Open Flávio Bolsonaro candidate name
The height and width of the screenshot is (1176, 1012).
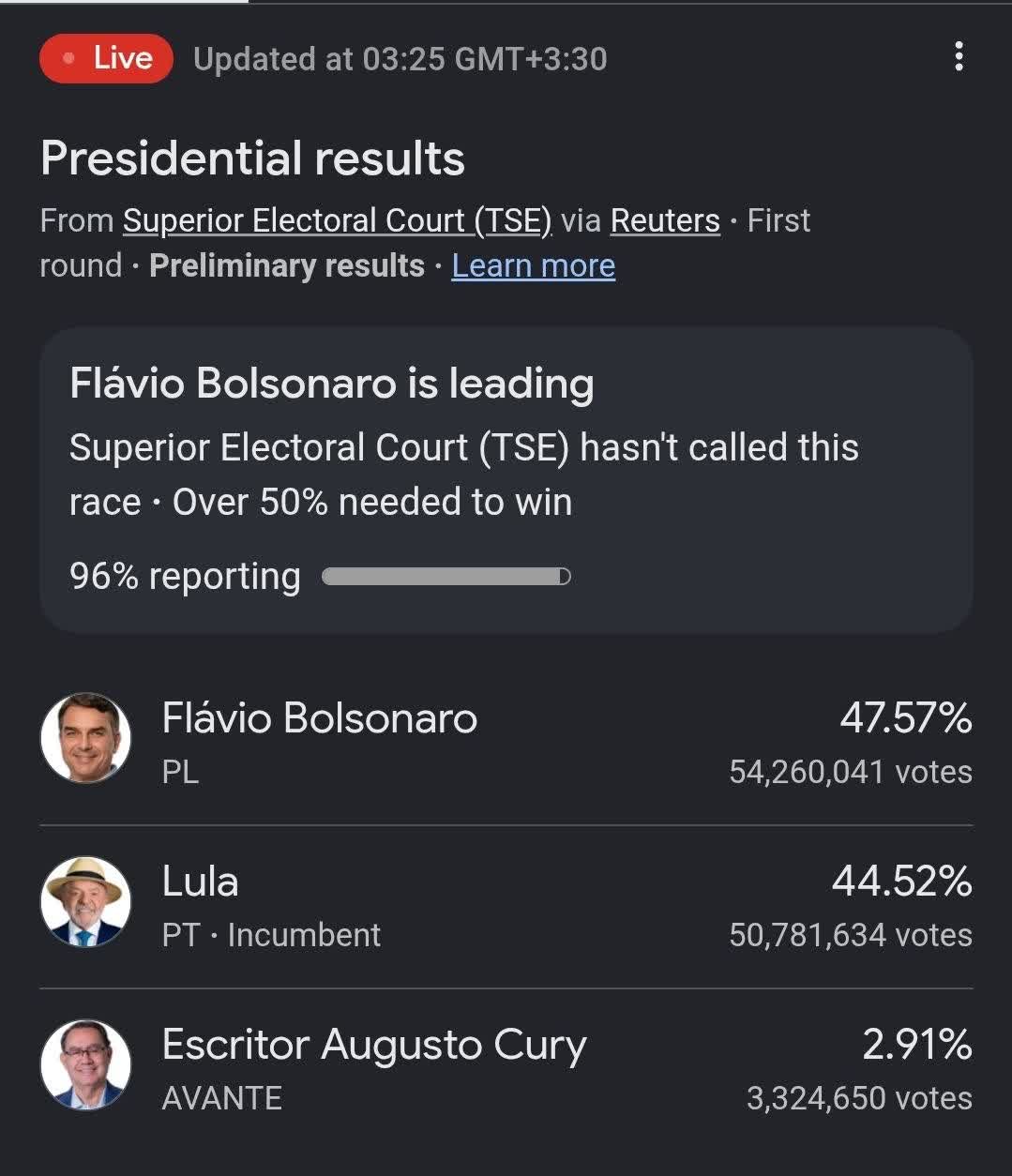pos(320,718)
